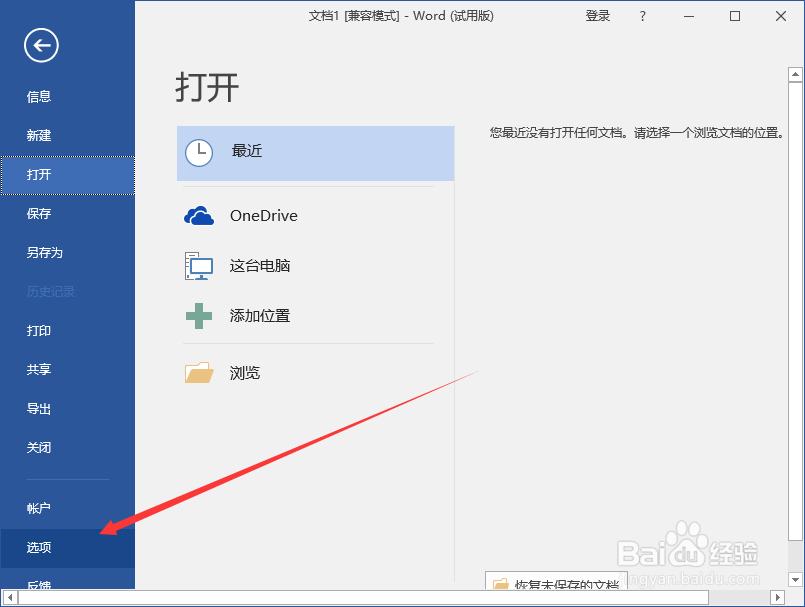The width and height of the screenshot is (805, 607).
Task: Click the back arrow circle icon
Action: (x=41, y=45)
